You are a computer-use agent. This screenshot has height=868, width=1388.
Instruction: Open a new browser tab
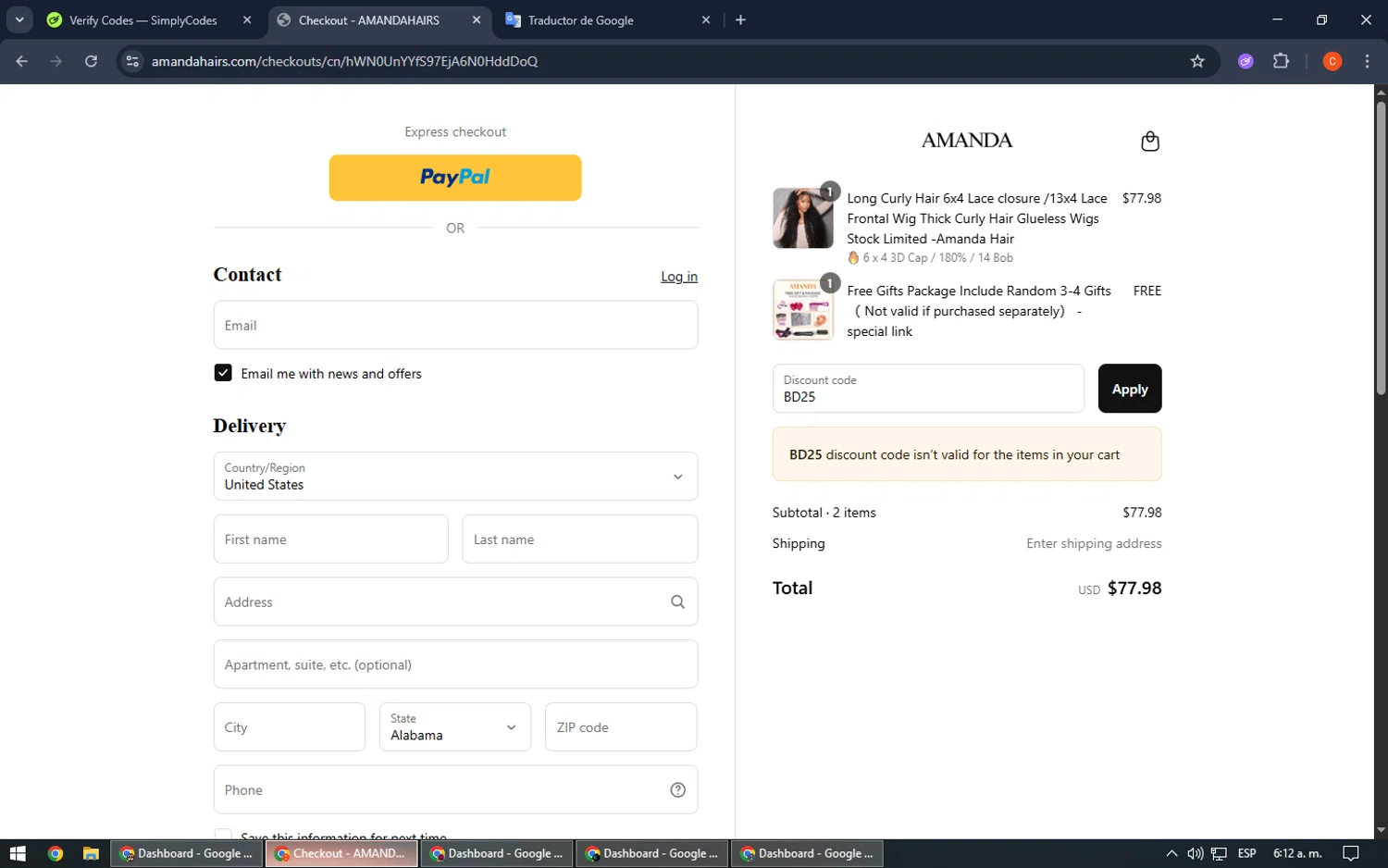point(740,19)
